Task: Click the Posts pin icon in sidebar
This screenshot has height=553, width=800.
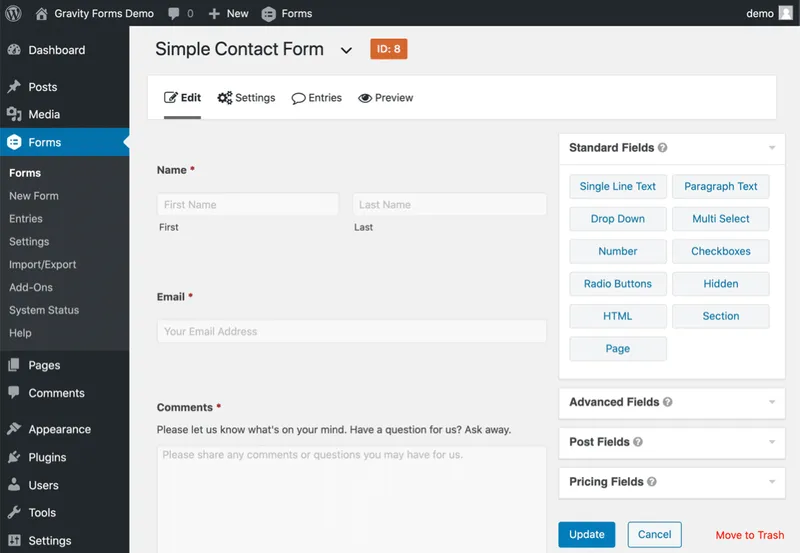Action: click(x=14, y=87)
